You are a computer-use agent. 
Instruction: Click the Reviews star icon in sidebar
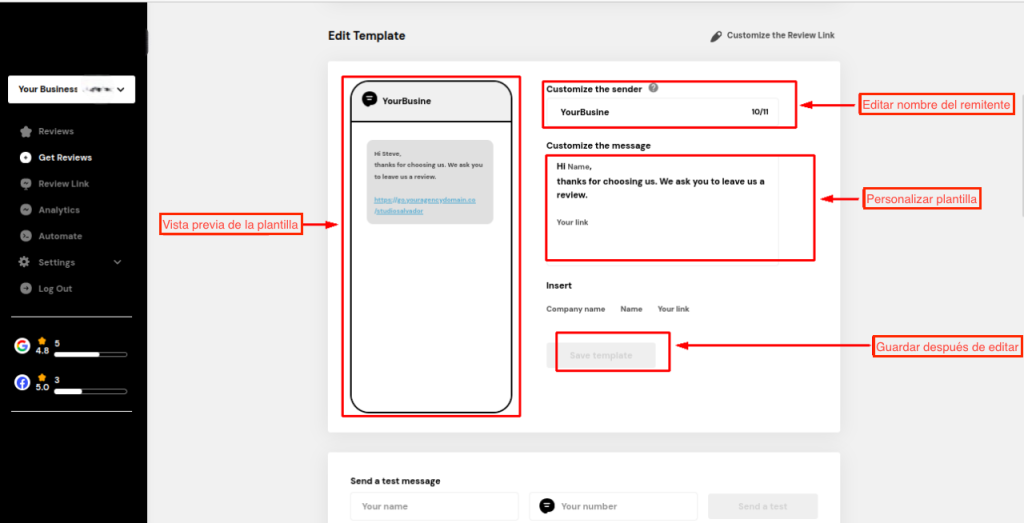26,132
